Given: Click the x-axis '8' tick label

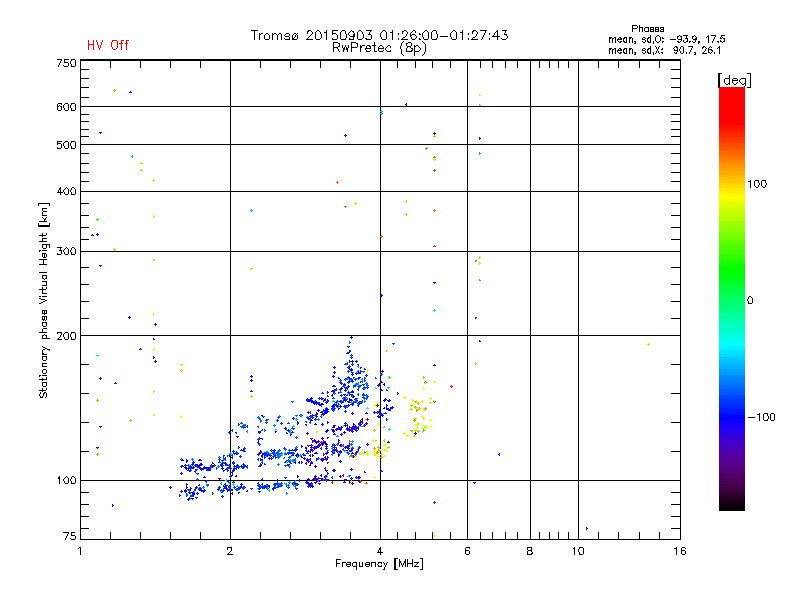Looking at the screenshot, I should click(x=530, y=551).
